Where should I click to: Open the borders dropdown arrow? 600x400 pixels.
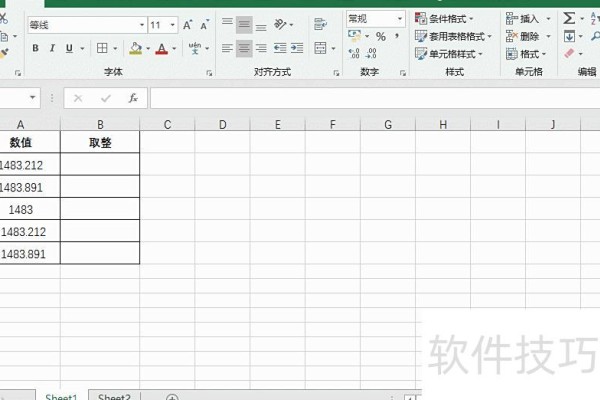pos(115,49)
